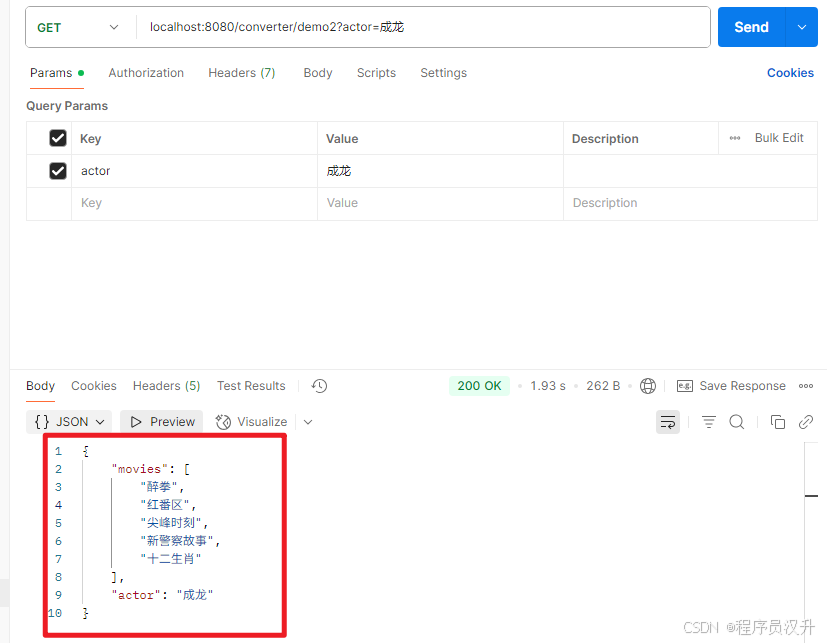Click the "醉拳" entry in response
Viewport: 827px width, 643px height.
coord(159,487)
